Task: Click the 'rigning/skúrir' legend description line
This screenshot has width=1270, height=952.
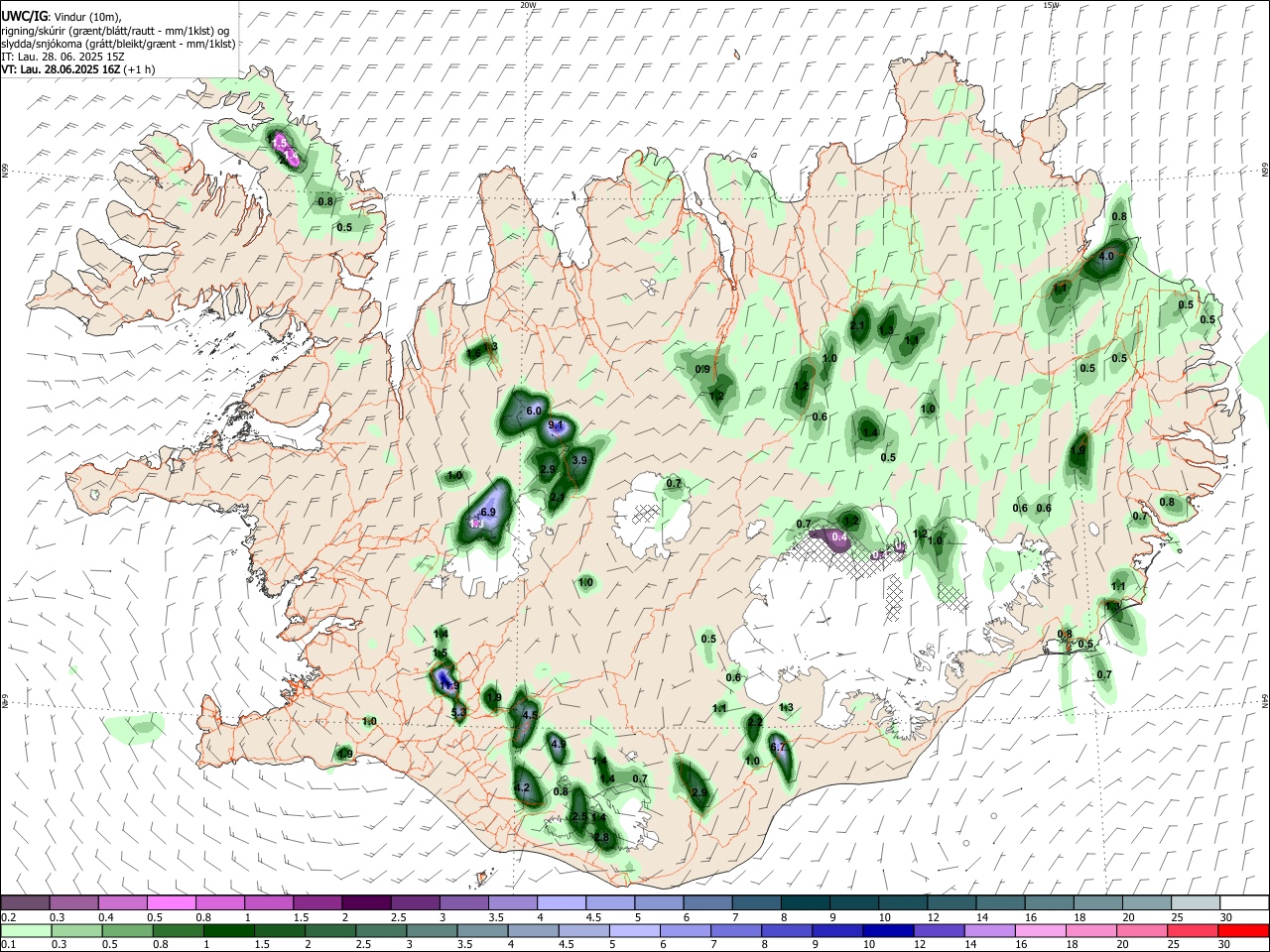Action: coord(117,31)
